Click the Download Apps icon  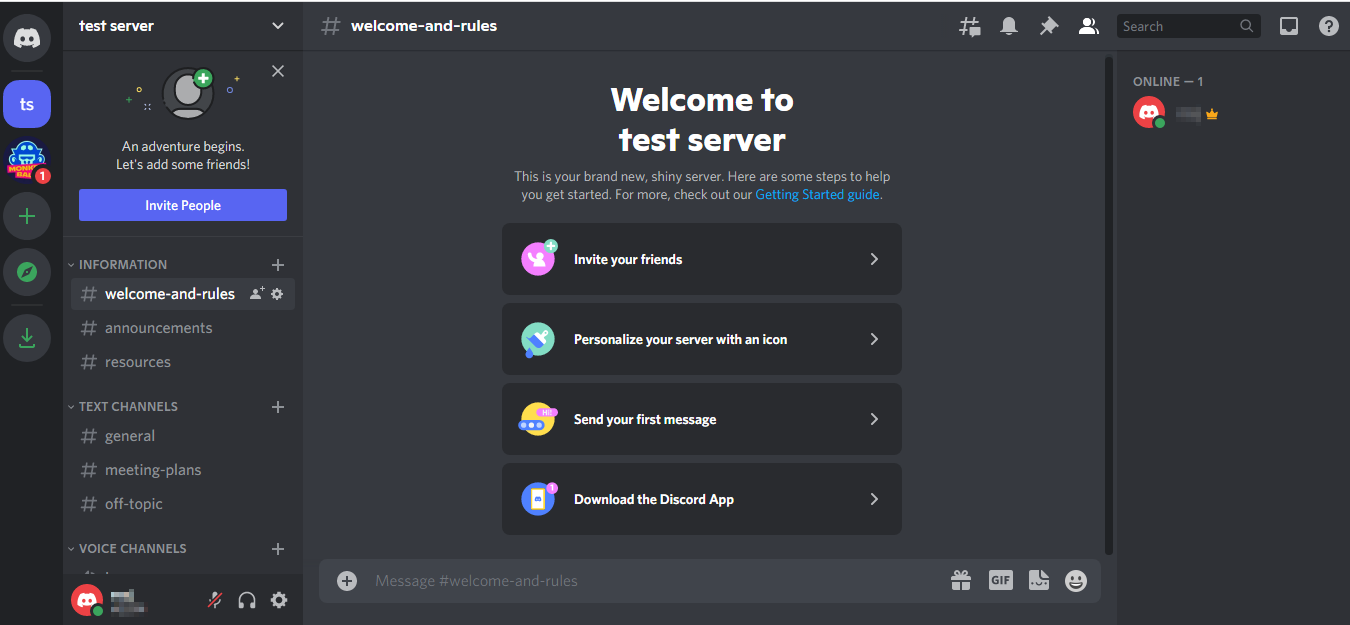(27, 338)
